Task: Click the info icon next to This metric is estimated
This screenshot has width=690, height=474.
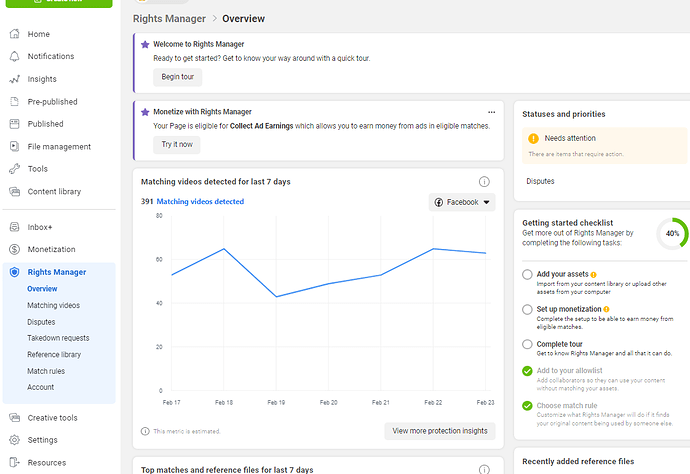Action: click(x=145, y=431)
